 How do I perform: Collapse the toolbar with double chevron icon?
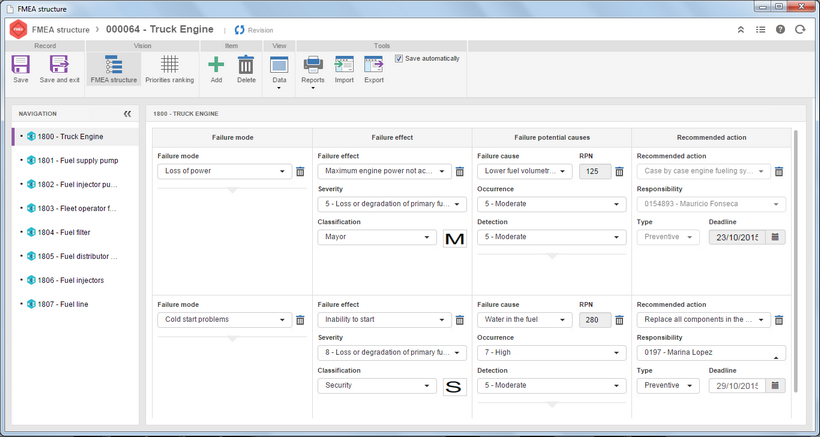click(741, 30)
